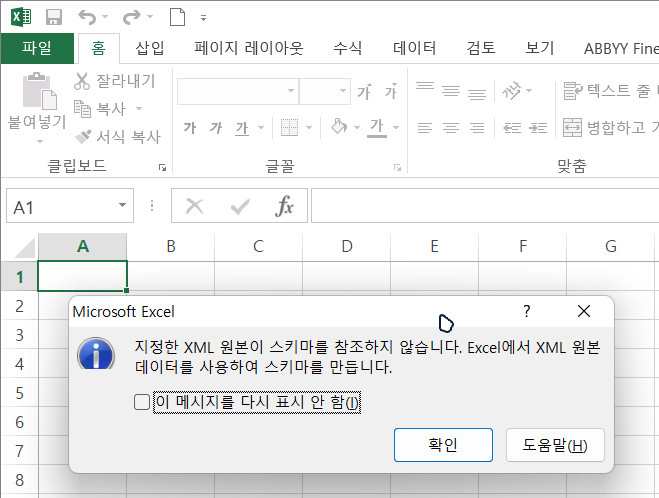Open the font name dropdown
Viewport: 659px width, 498px height.
[290, 91]
